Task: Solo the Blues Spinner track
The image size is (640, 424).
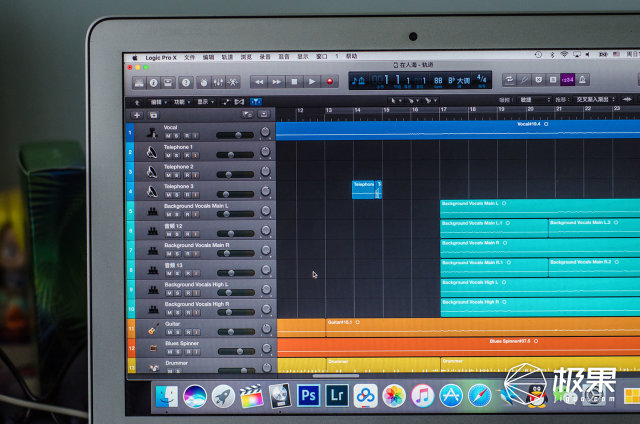Action: click(x=178, y=352)
